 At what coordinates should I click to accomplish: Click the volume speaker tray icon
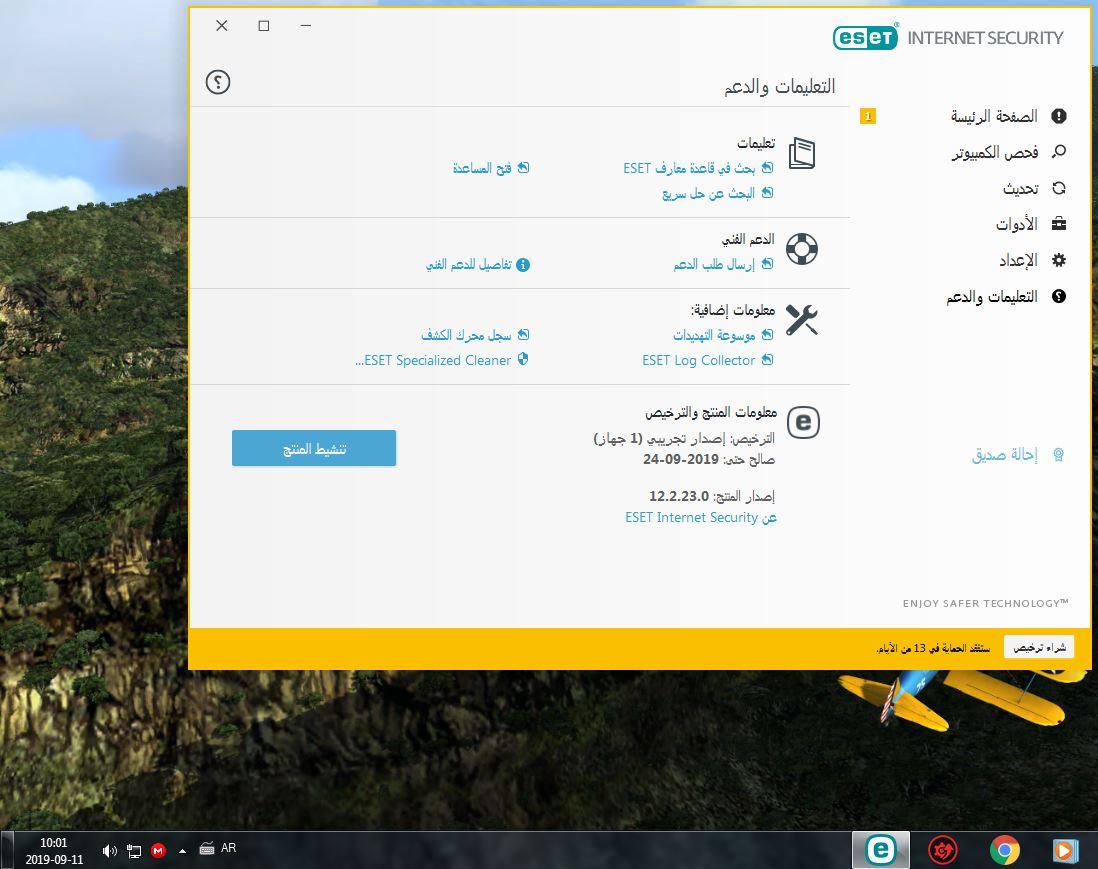(109, 851)
